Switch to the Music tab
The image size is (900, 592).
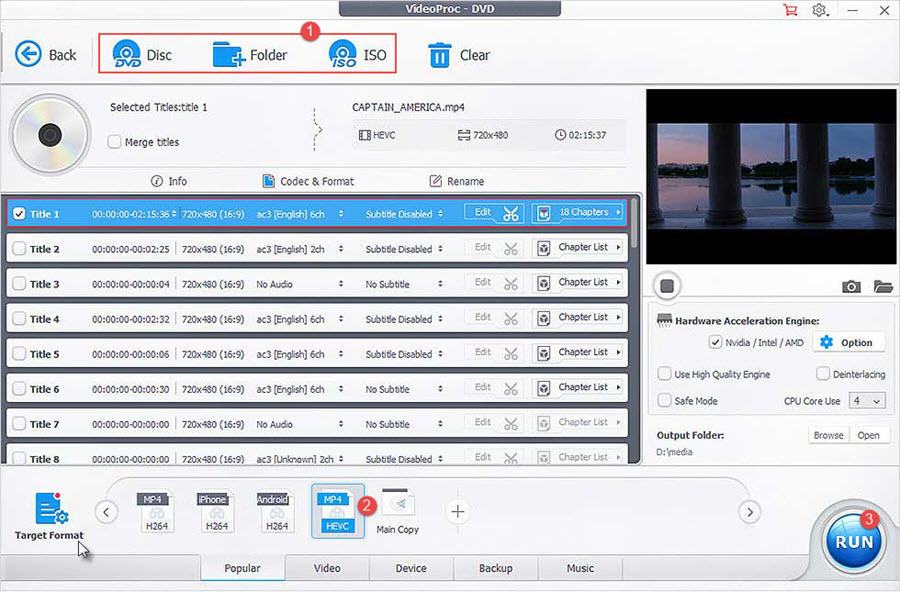580,568
